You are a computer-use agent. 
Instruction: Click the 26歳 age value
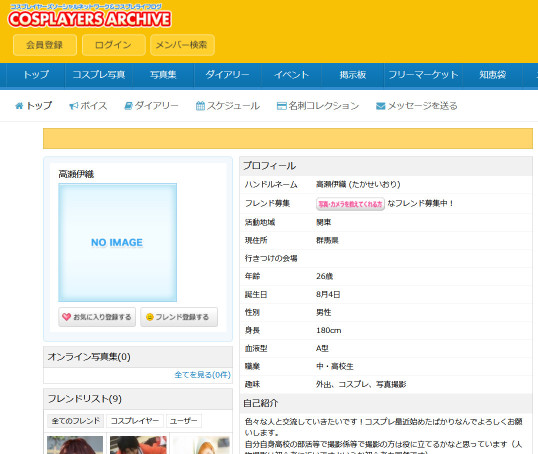[x=325, y=276]
